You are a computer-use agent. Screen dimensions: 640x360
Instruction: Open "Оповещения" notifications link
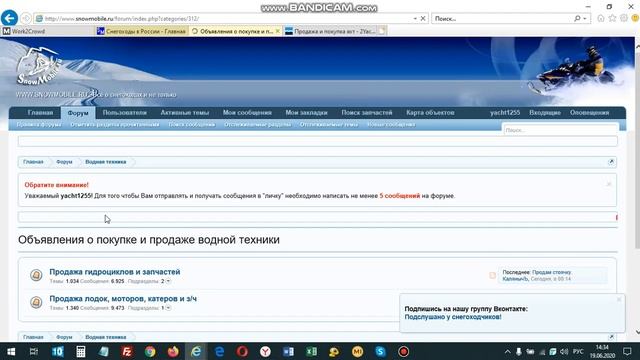(x=589, y=113)
